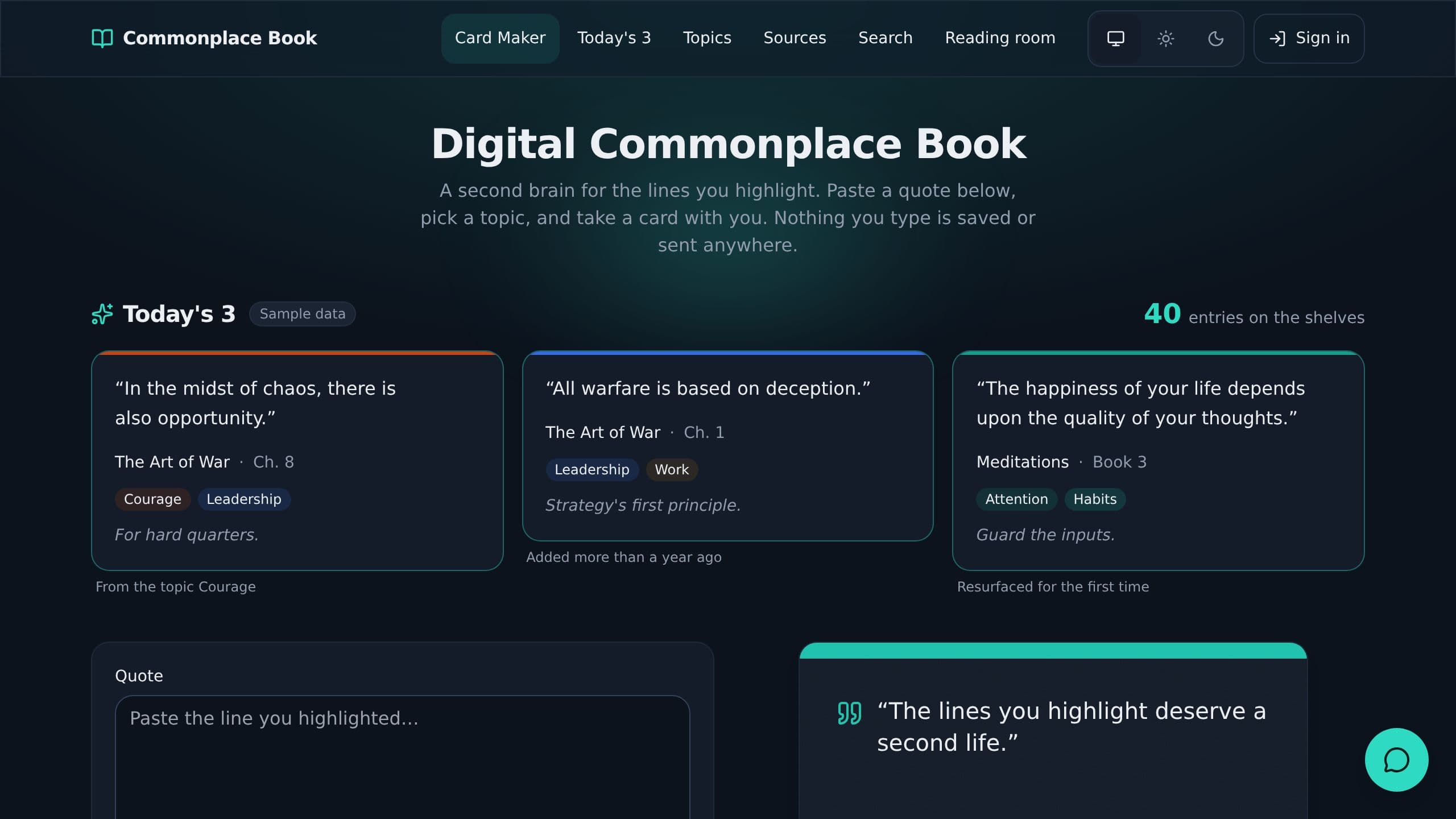Select the Attention tag
This screenshot has width=1456, height=819.
[x=1016, y=499]
